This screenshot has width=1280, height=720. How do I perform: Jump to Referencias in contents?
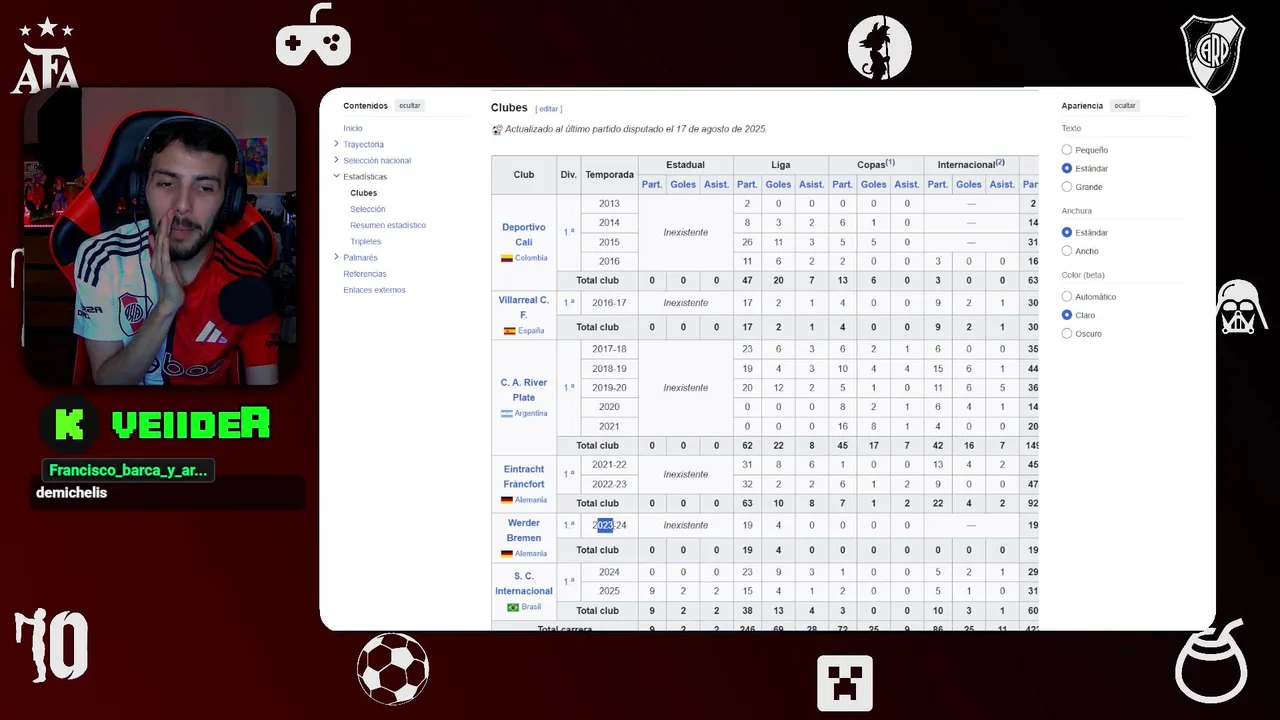[365, 274]
